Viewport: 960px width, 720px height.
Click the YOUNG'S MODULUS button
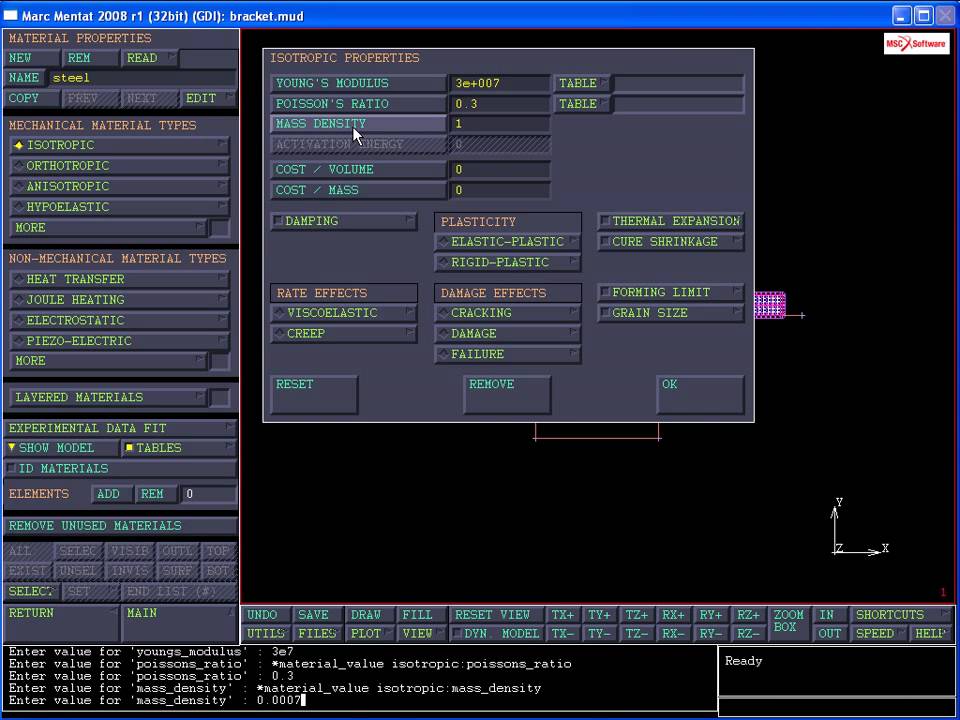point(358,83)
